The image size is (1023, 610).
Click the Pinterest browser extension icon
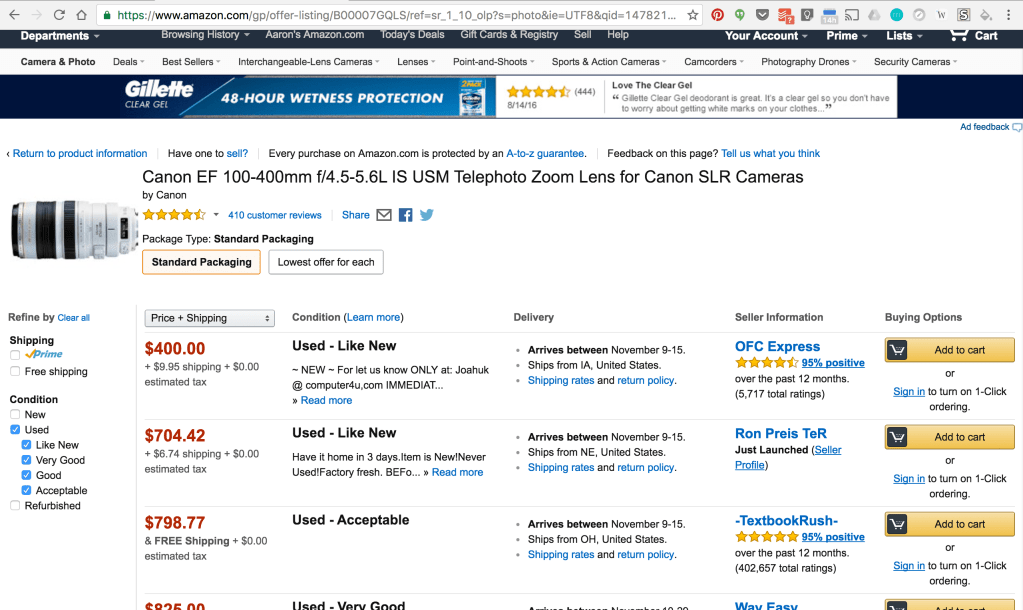click(717, 15)
